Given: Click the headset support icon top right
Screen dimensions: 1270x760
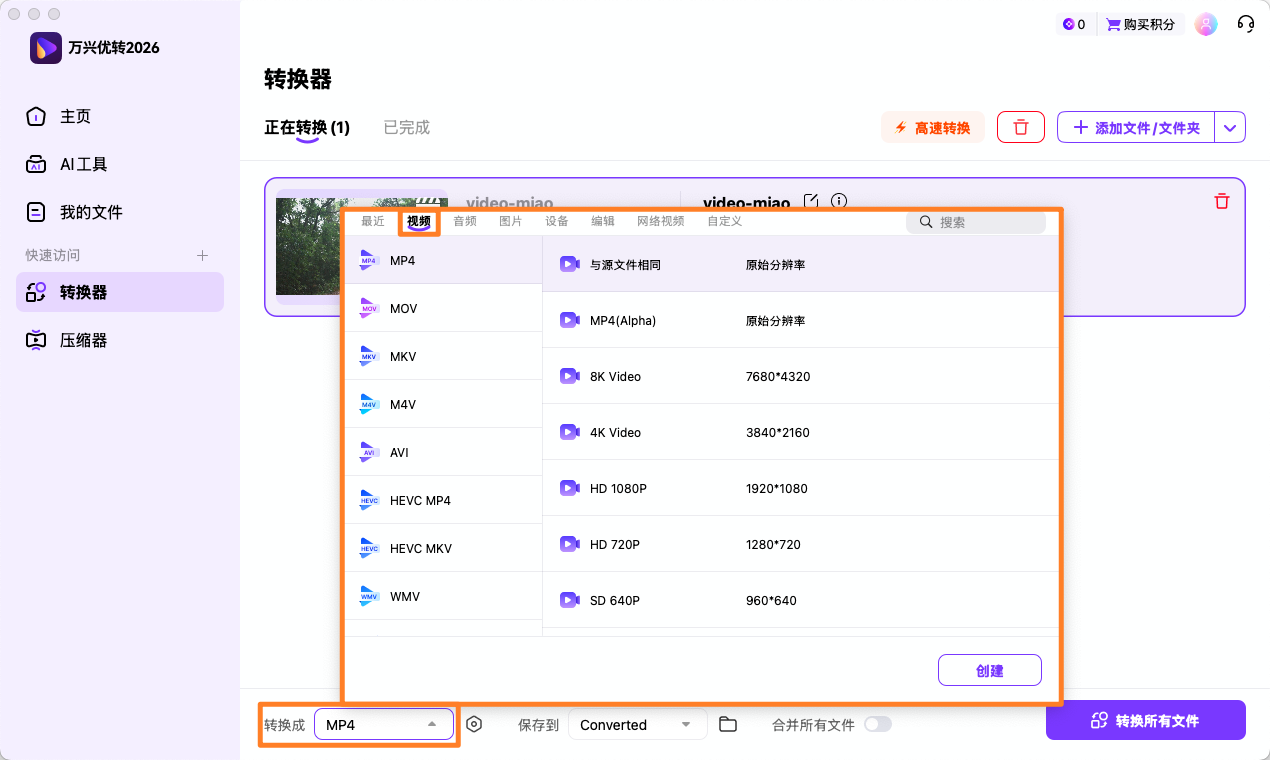Looking at the screenshot, I should click(1245, 23).
